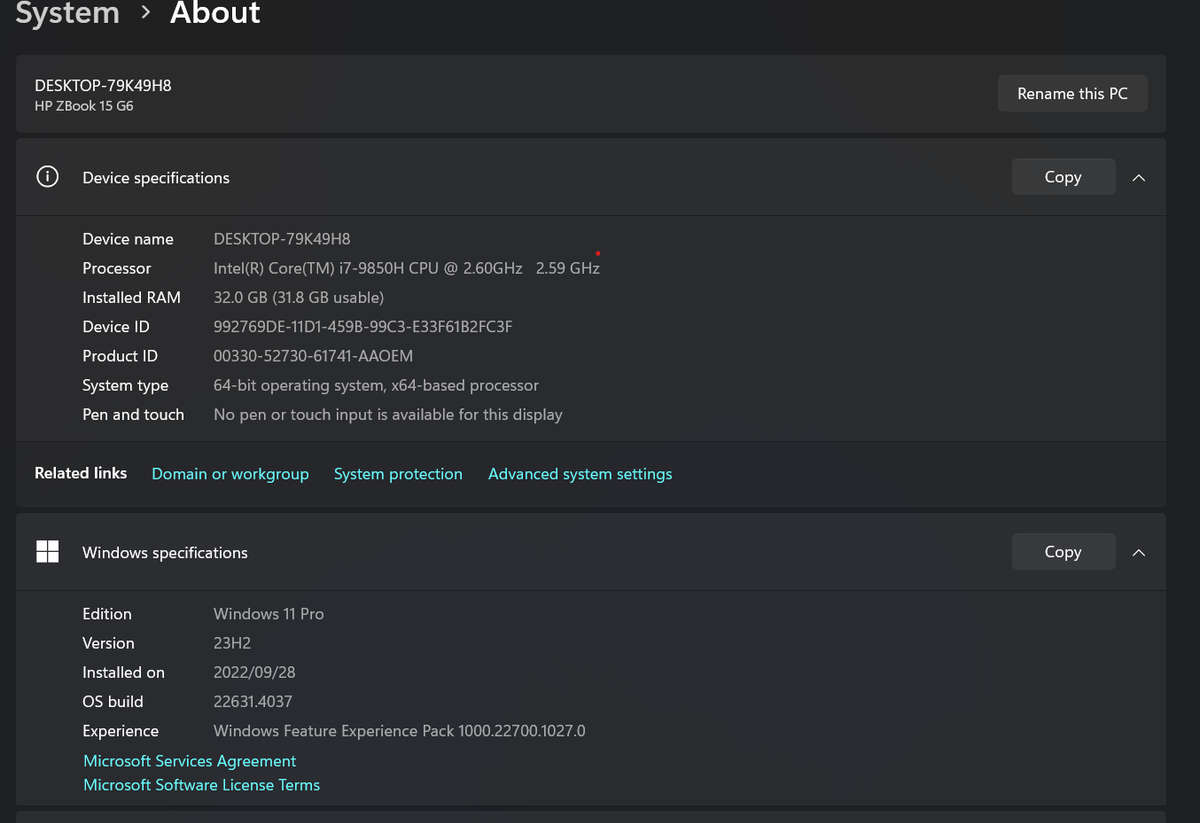Click the OS build number 22631.4037
This screenshot has height=823, width=1200.
253,702
